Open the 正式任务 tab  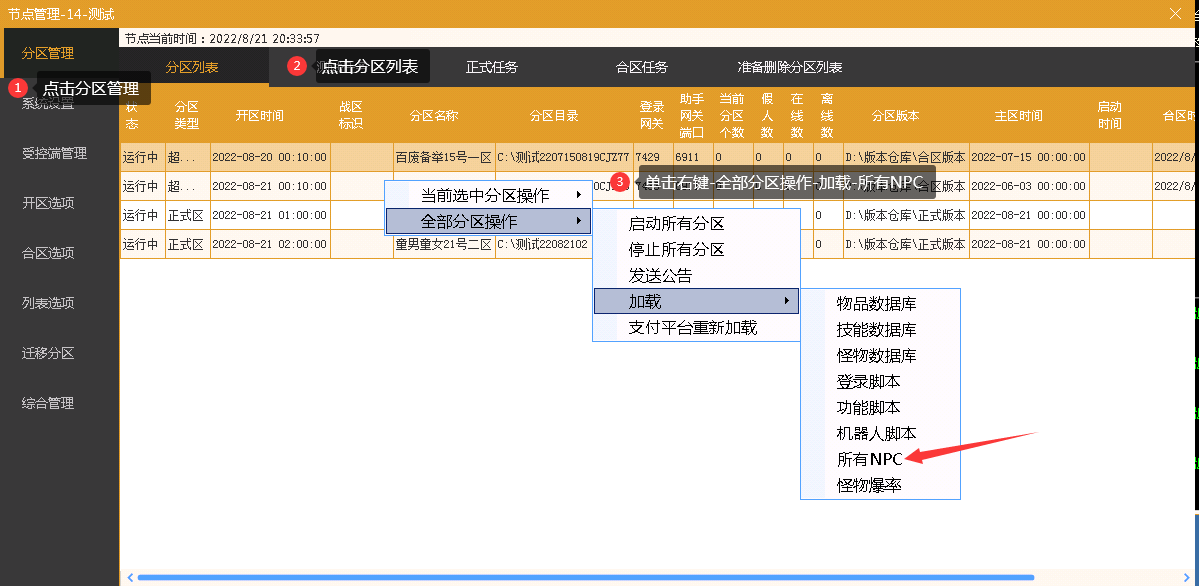[492, 68]
